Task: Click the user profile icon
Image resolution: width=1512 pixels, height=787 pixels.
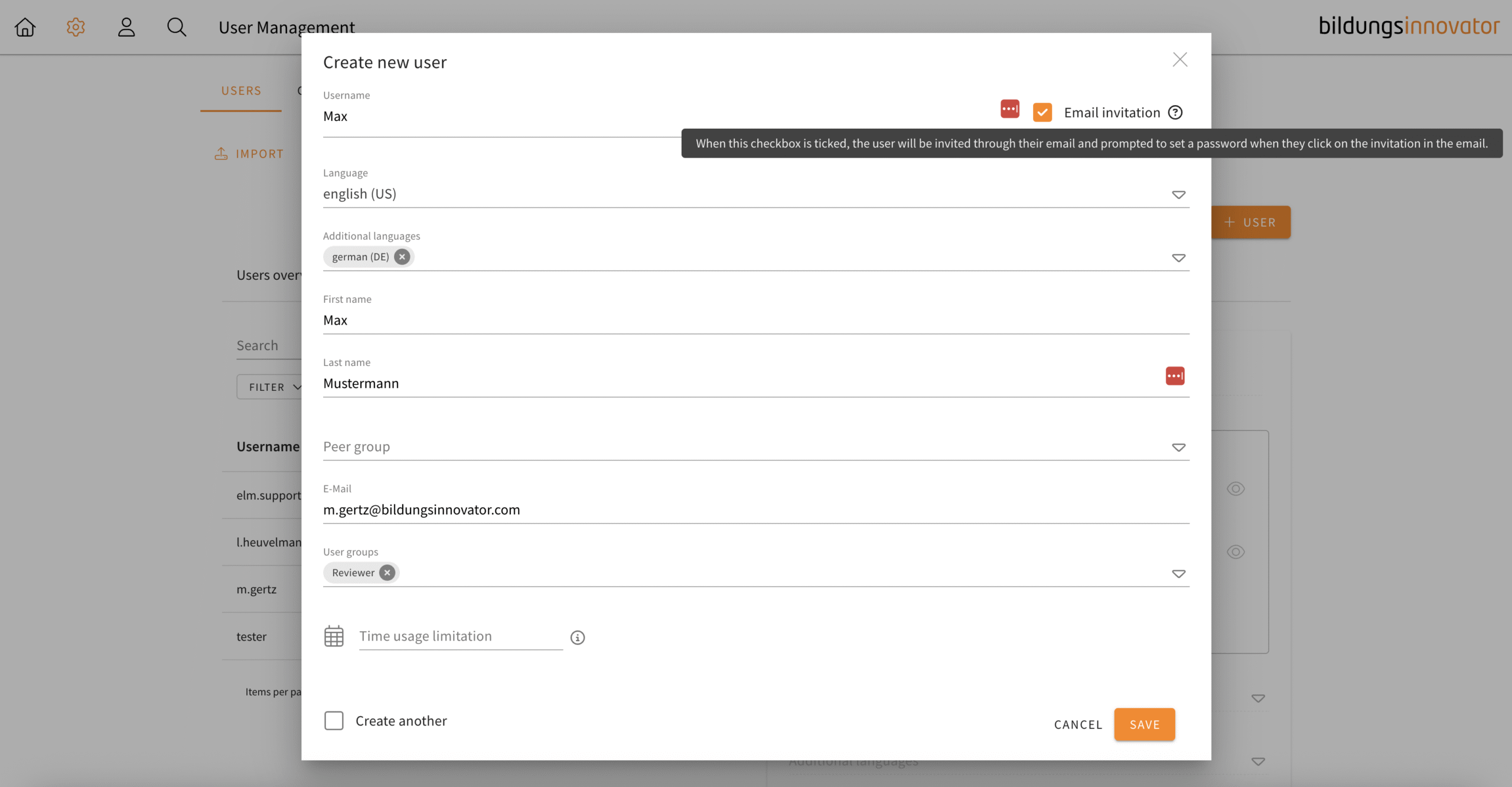Action: [x=126, y=27]
